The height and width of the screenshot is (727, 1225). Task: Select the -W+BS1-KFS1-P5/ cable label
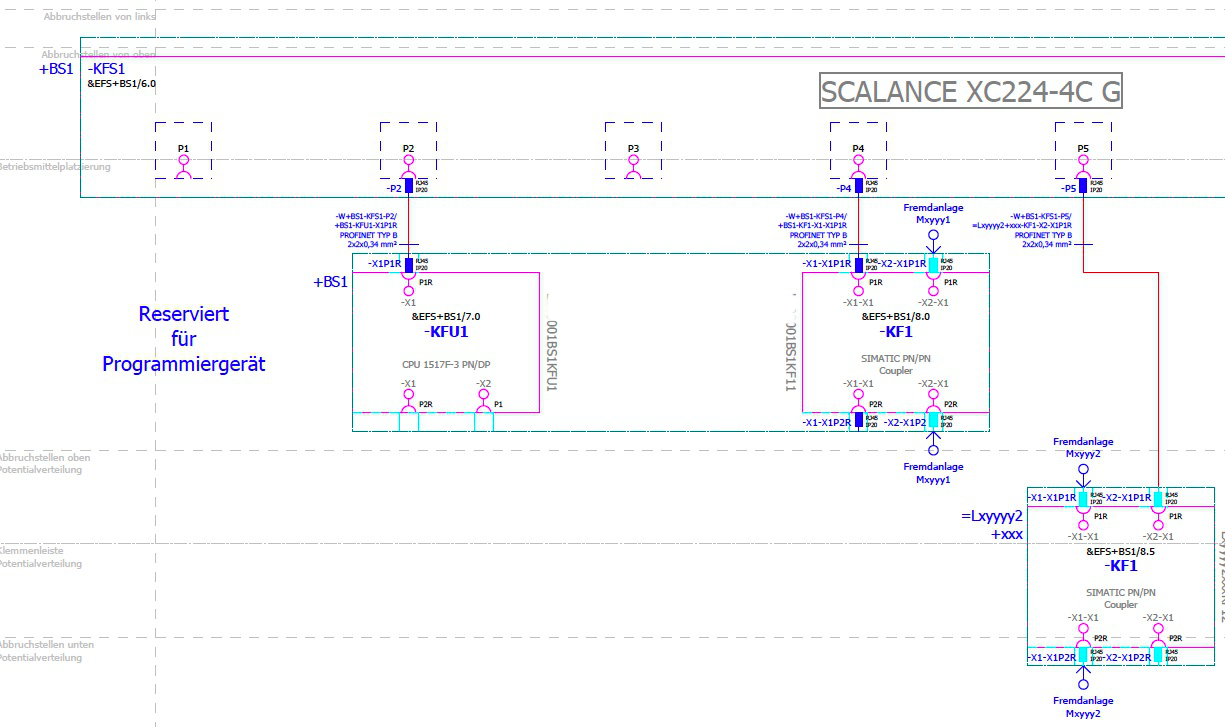point(1041,216)
